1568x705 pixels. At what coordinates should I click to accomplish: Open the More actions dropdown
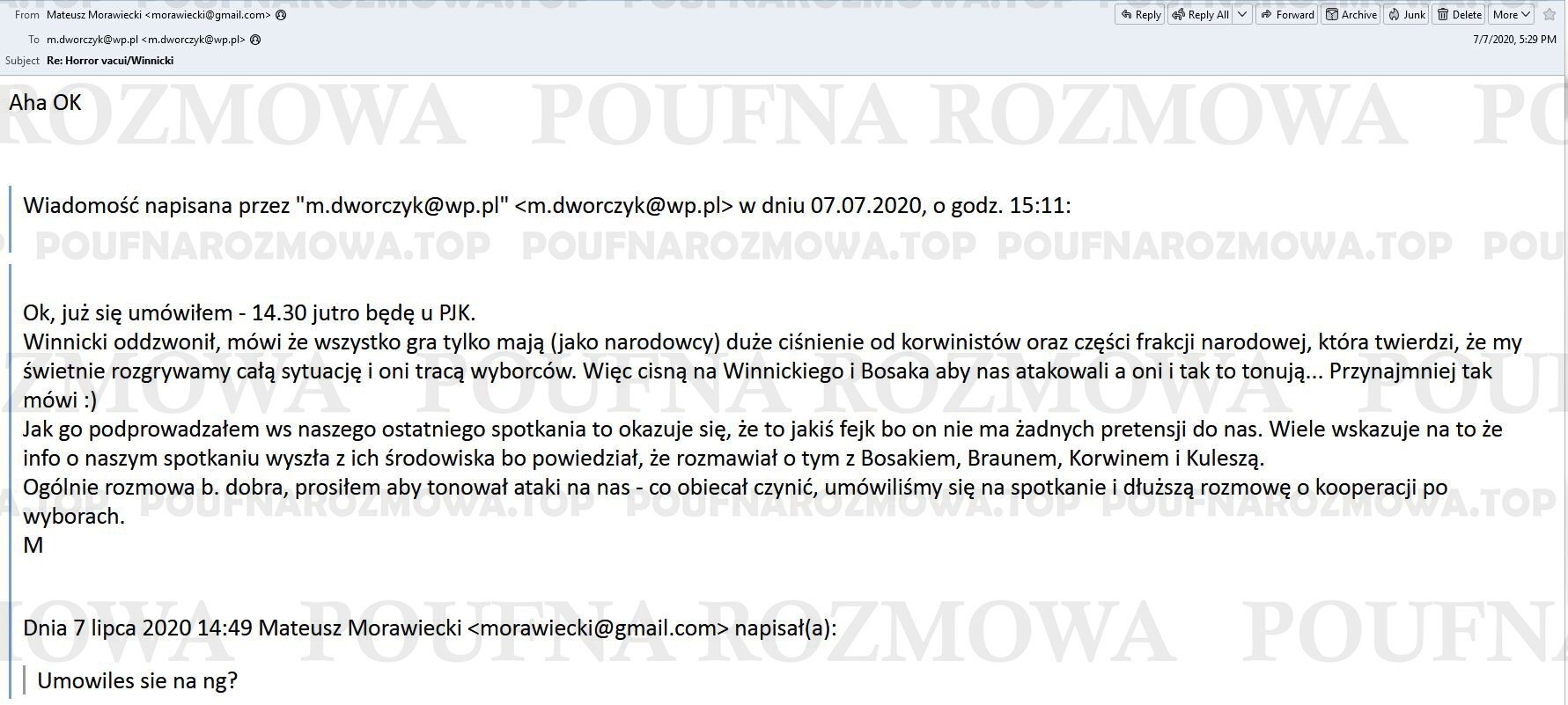(1512, 14)
